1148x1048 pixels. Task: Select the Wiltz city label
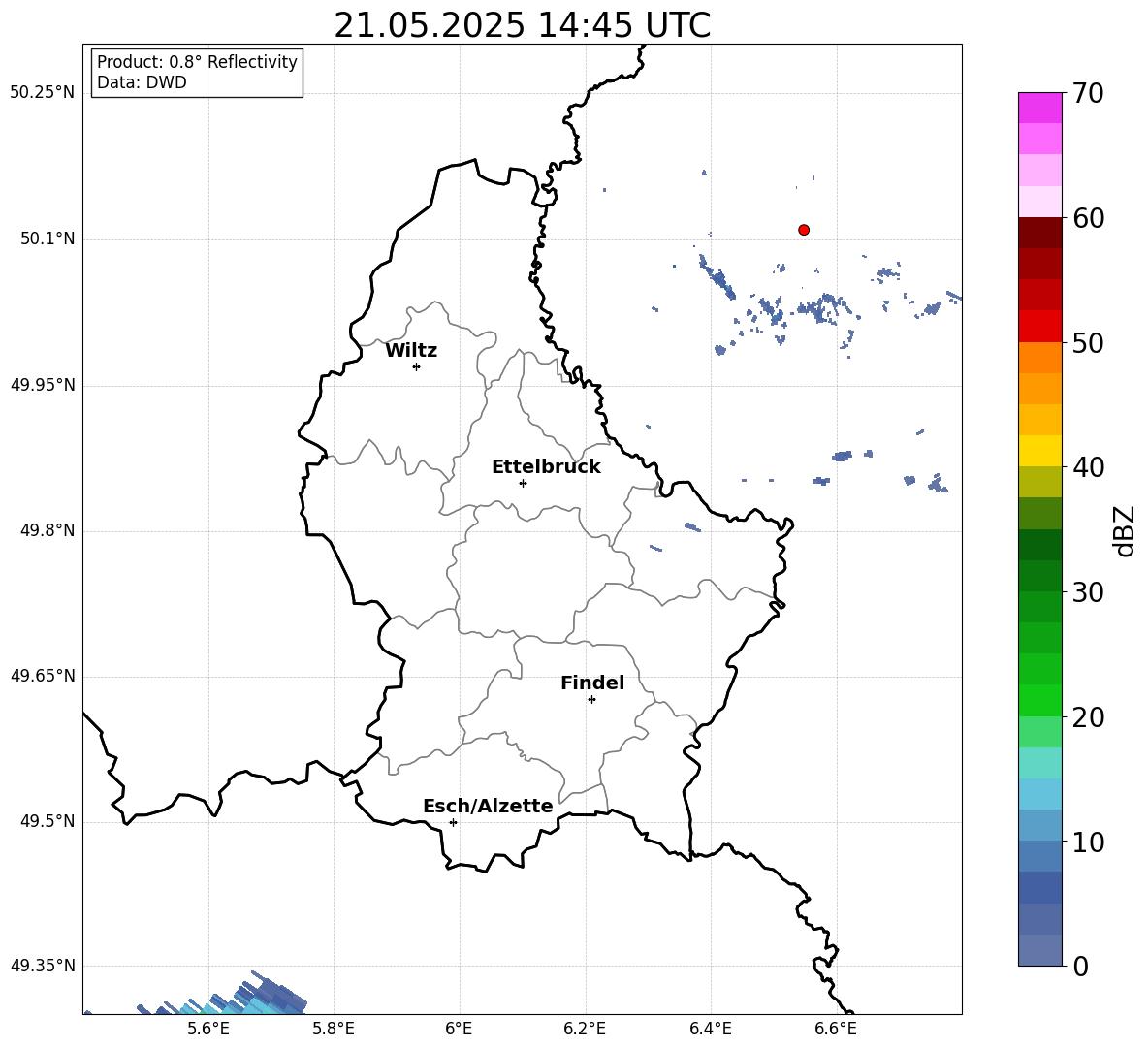point(411,351)
